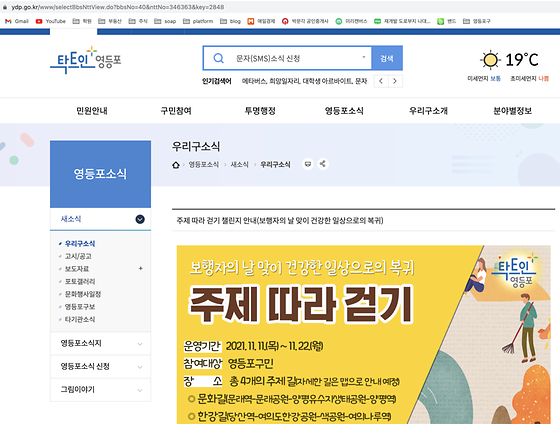Click the print icon

click(x=308, y=164)
